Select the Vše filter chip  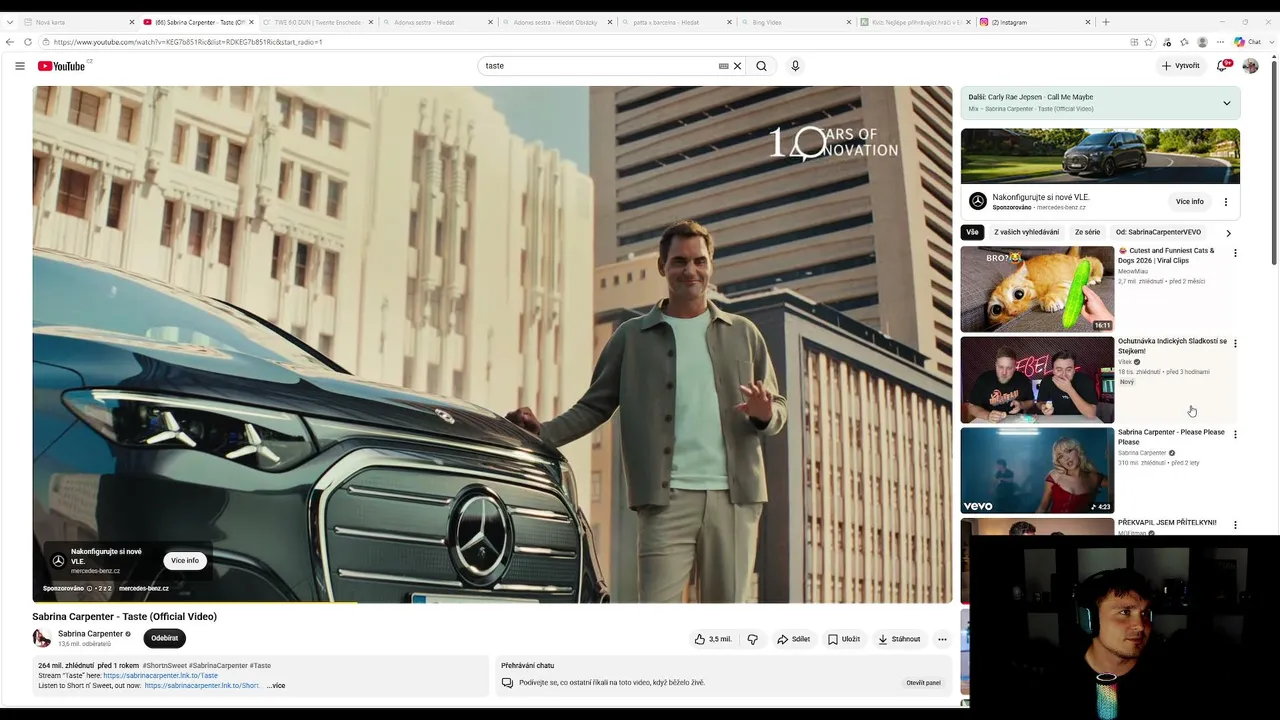[x=972, y=232]
